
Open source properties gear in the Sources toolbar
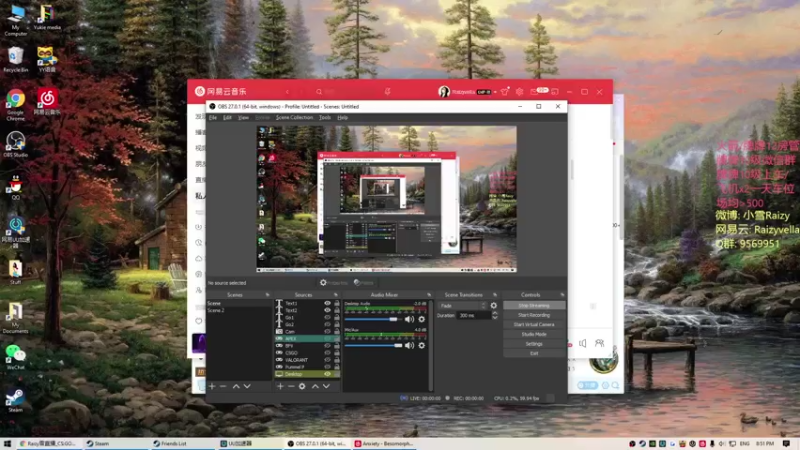[x=302, y=387]
